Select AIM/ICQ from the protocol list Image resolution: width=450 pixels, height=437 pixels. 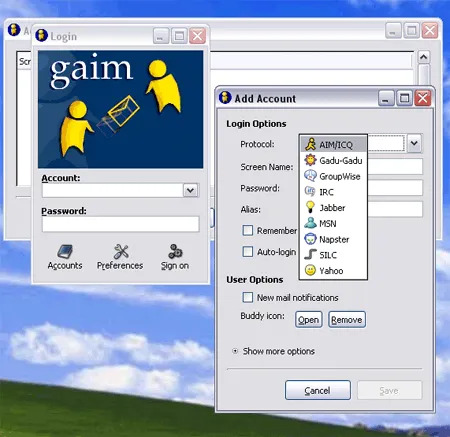(x=333, y=144)
